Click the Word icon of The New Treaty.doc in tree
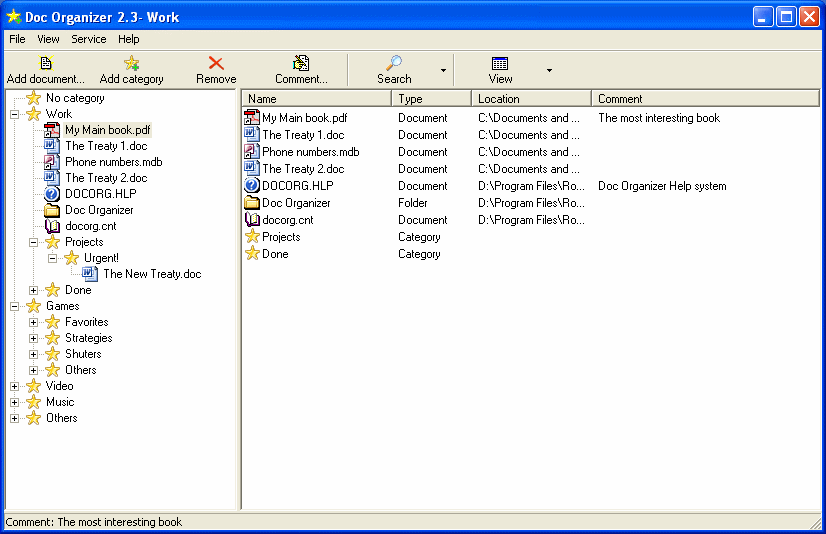This screenshot has width=826, height=534. point(90,274)
